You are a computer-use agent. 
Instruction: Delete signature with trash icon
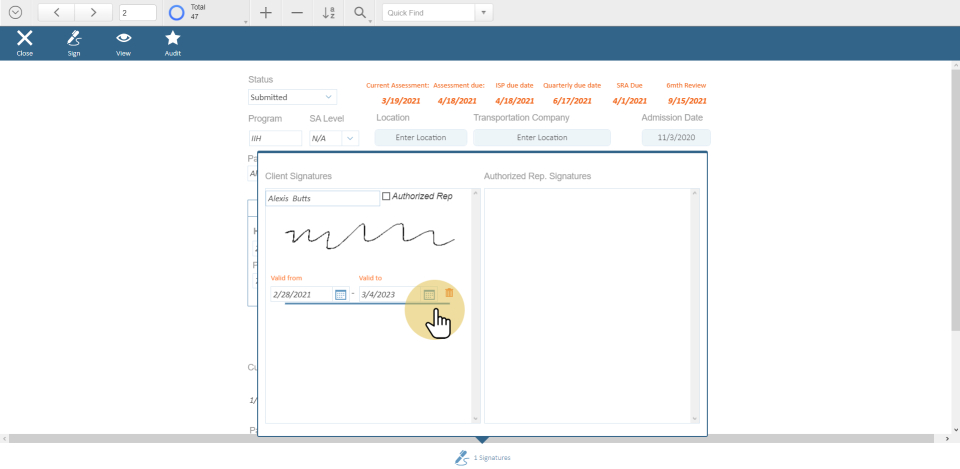[449, 293]
